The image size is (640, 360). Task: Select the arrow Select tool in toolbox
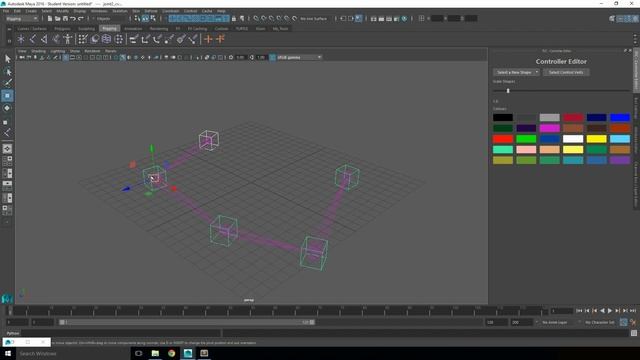coord(7,59)
